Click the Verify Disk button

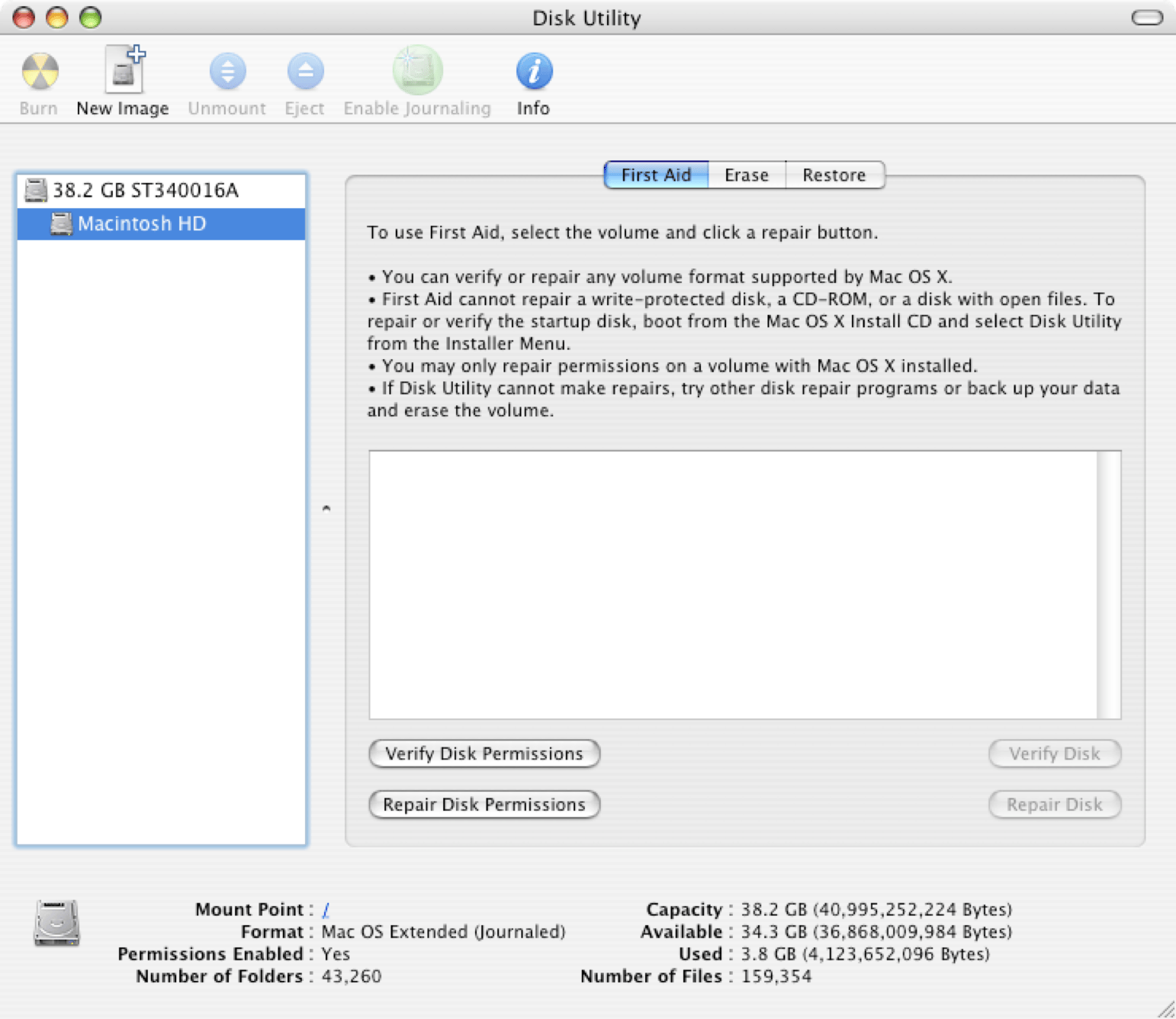click(1055, 754)
